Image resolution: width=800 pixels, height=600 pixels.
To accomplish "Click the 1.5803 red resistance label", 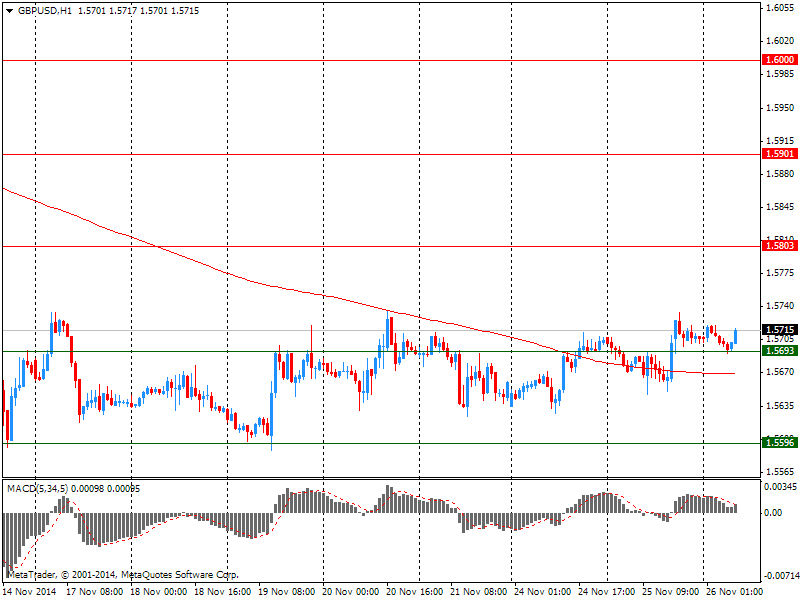I will coord(780,246).
